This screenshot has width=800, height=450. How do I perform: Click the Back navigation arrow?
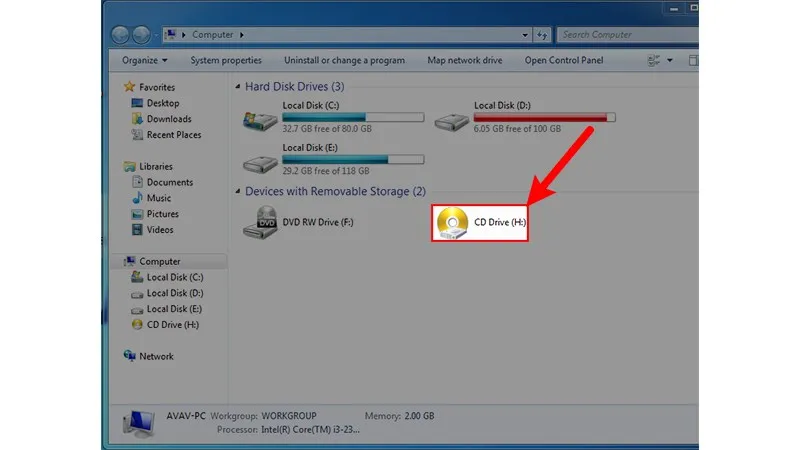[x=120, y=35]
